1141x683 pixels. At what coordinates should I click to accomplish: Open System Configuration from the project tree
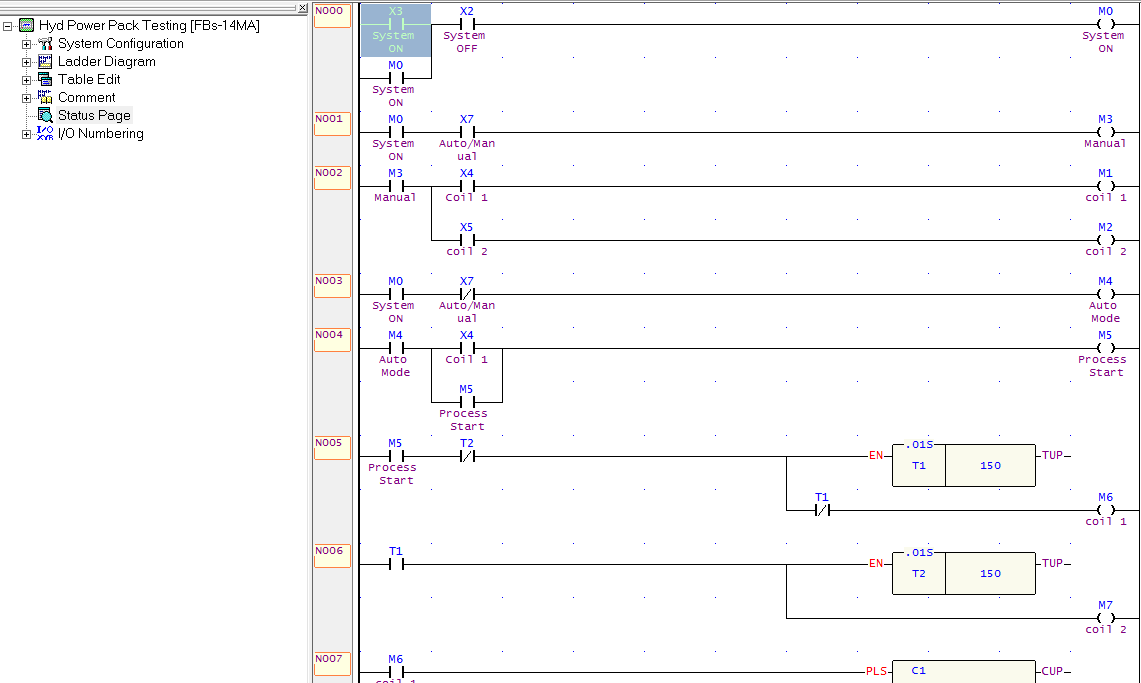click(x=44, y=44)
